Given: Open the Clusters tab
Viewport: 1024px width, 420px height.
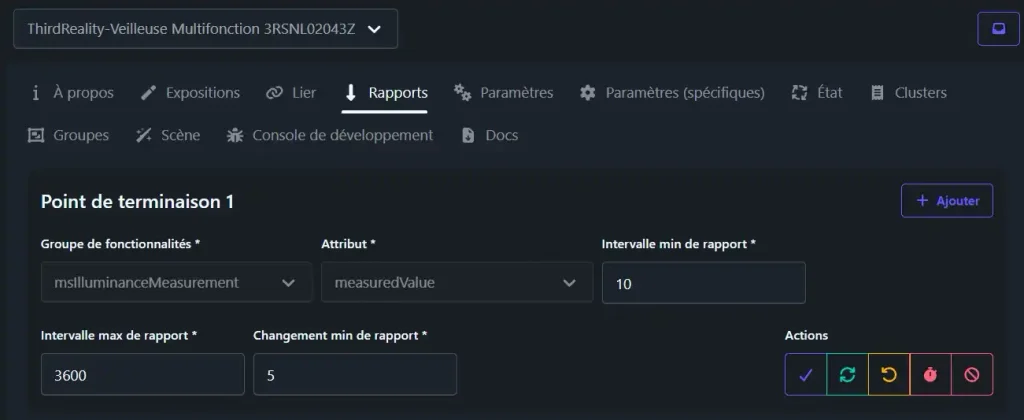Looking at the screenshot, I should pyautogui.click(x=908, y=93).
